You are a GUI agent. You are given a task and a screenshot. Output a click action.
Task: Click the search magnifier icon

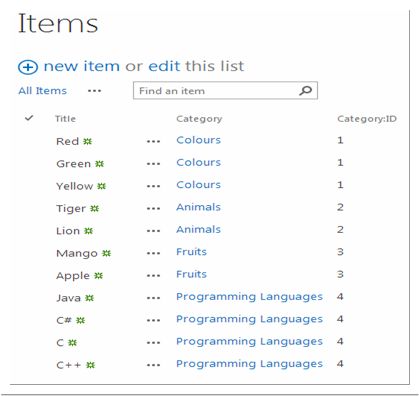point(305,90)
